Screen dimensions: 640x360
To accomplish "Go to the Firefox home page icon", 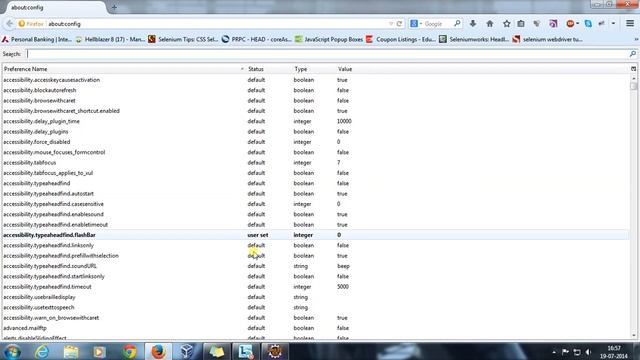I will click(x=489, y=24).
